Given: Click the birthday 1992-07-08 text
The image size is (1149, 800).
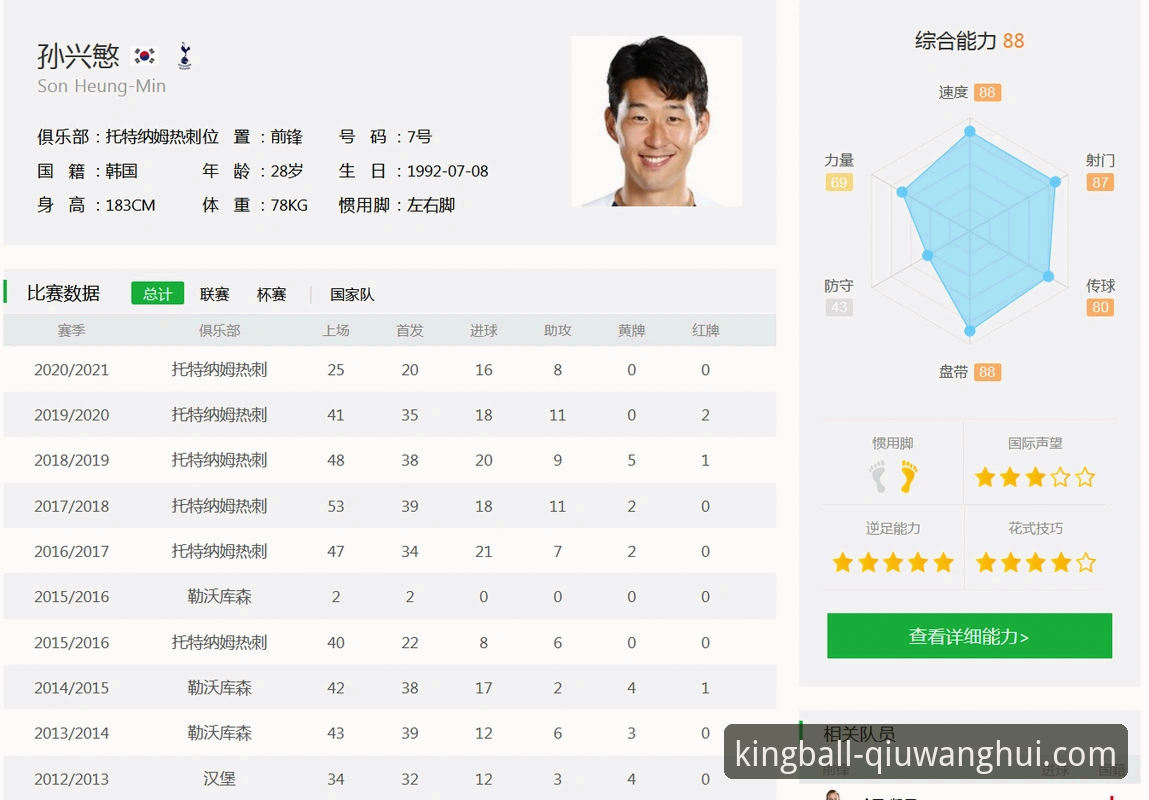Looking at the screenshot, I should pos(448,171).
